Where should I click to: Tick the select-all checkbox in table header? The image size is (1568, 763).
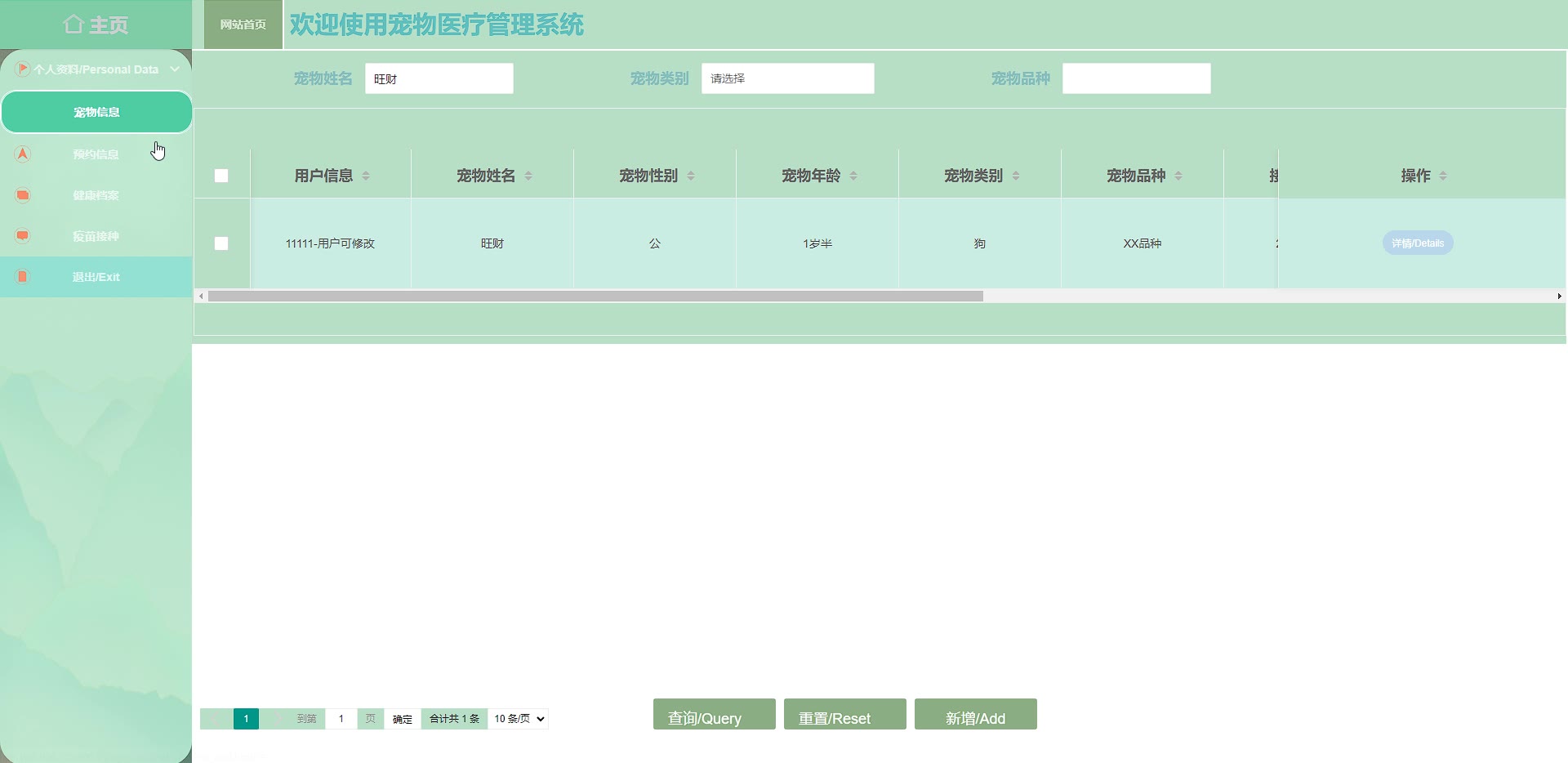(221, 176)
